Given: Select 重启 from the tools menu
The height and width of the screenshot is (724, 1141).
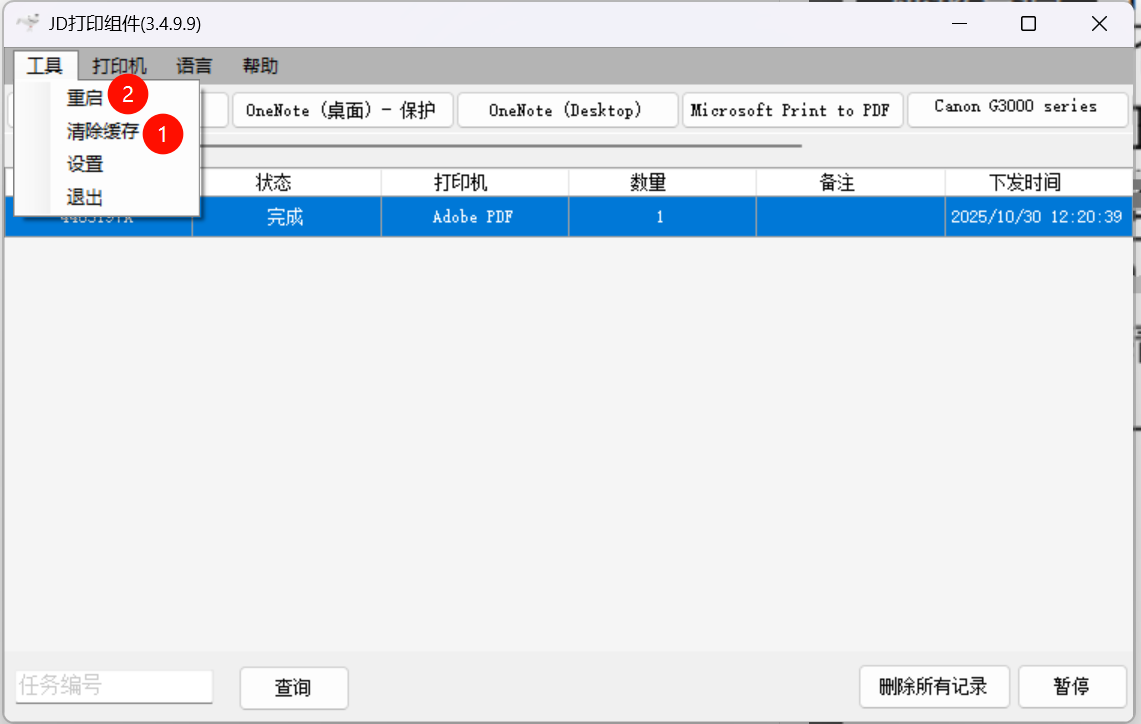Looking at the screenshot, I should 85,98.
